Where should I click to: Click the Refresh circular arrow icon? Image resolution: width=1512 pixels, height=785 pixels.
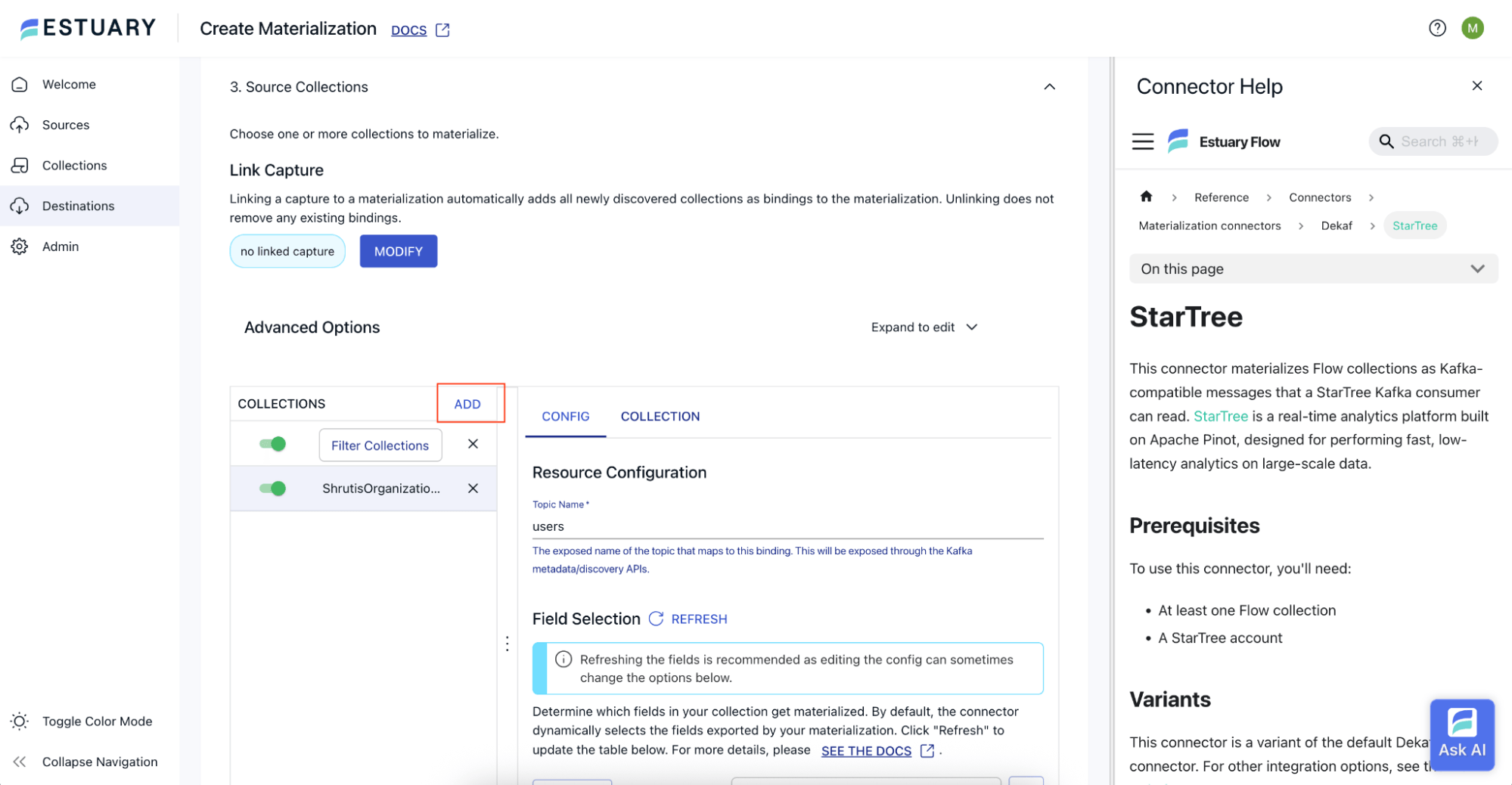point(656,619)
